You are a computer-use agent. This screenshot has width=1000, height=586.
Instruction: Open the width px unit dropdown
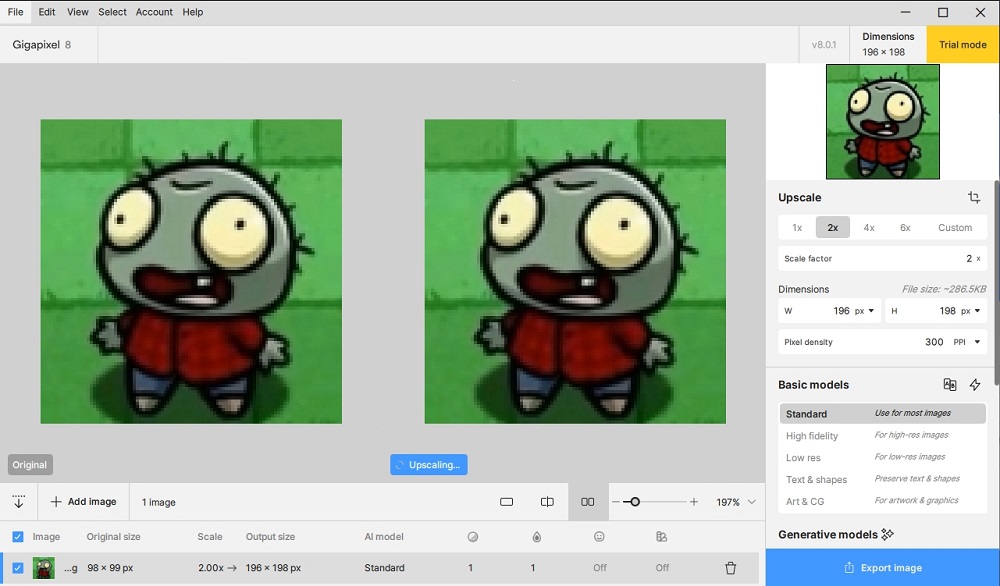coord(865,311)
